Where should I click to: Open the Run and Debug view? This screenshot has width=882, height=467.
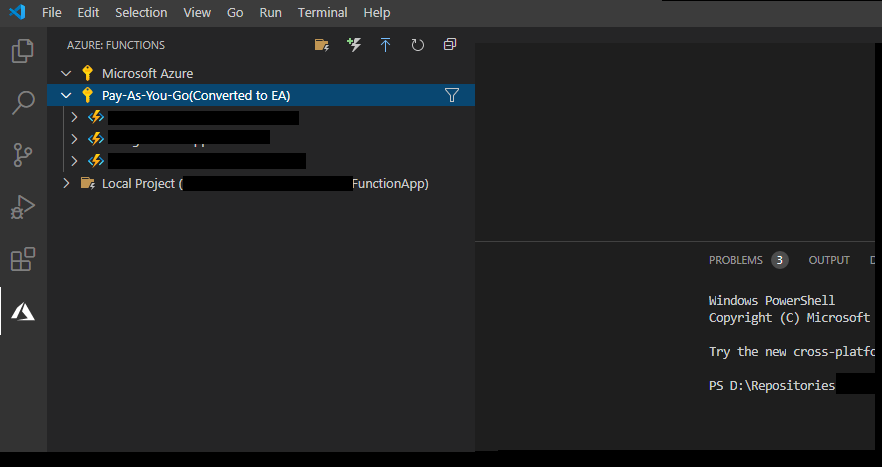pos(22,207)
